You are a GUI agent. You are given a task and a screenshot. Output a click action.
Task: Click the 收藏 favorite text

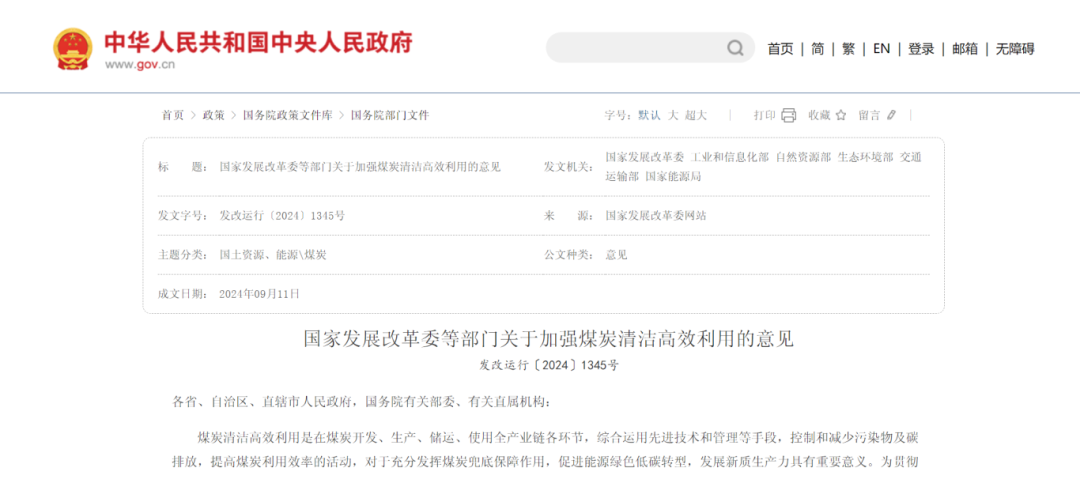coord(820,115)
